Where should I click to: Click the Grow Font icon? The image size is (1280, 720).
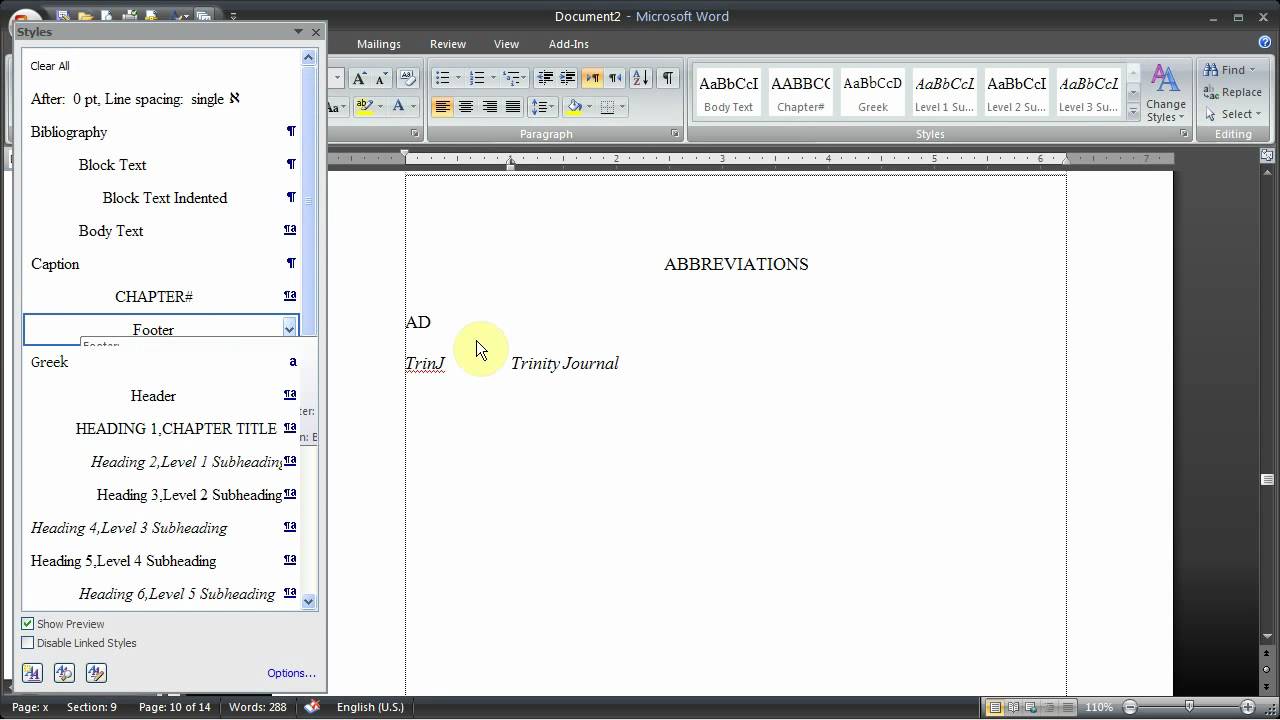tap(359, 78)
